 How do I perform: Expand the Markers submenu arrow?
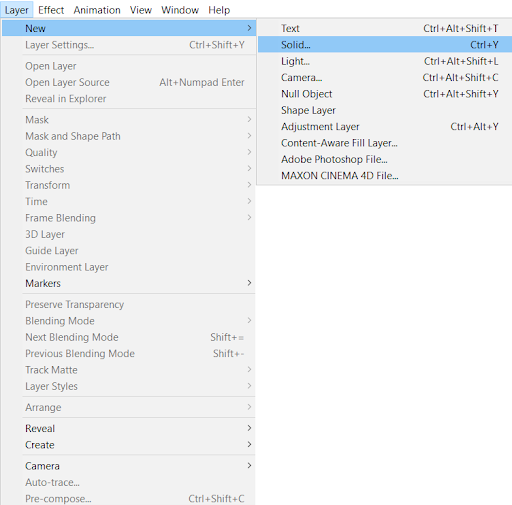pyautogui.click(x=249, y=283)
